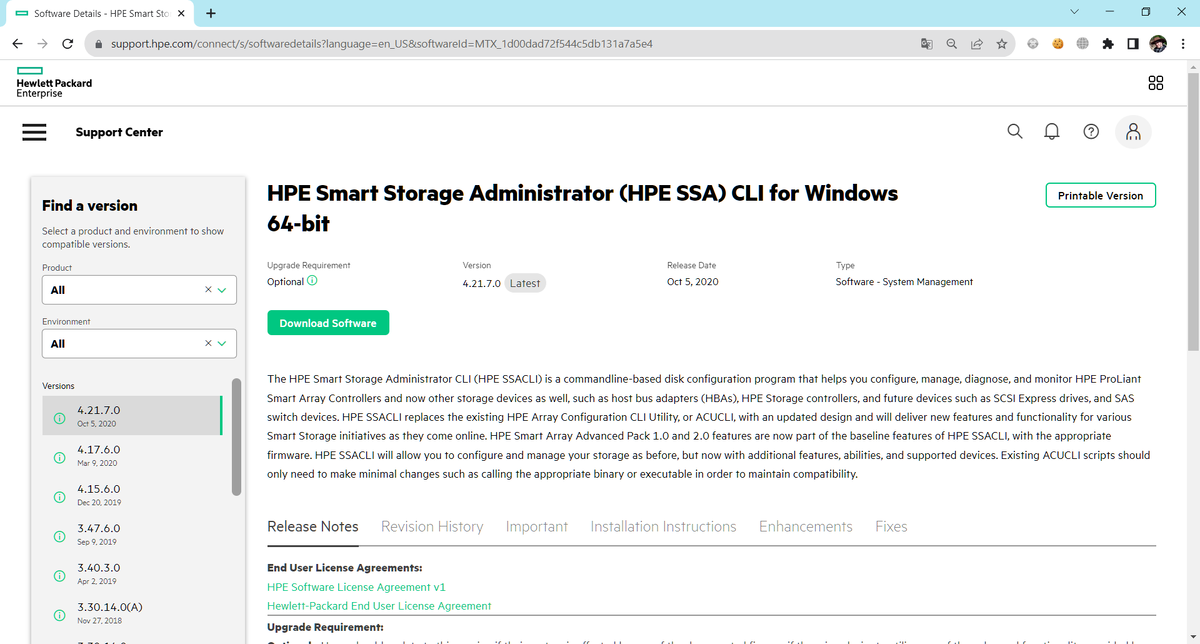Clear the Product selection with X
Viewport: 1200px width, 644px height.
[x=208, y=290]
